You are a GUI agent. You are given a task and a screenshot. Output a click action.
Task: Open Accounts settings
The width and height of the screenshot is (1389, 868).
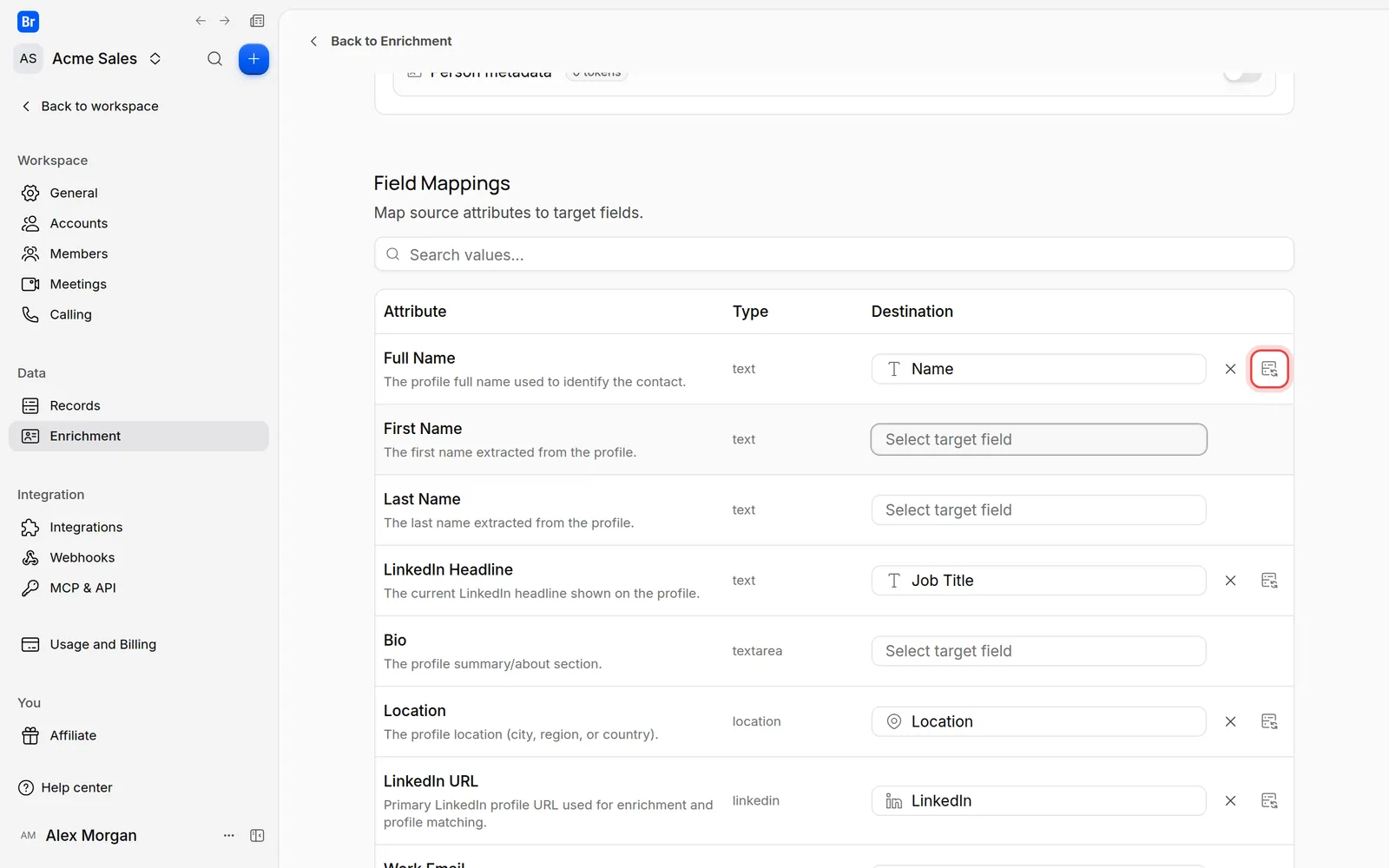[139, 223]
